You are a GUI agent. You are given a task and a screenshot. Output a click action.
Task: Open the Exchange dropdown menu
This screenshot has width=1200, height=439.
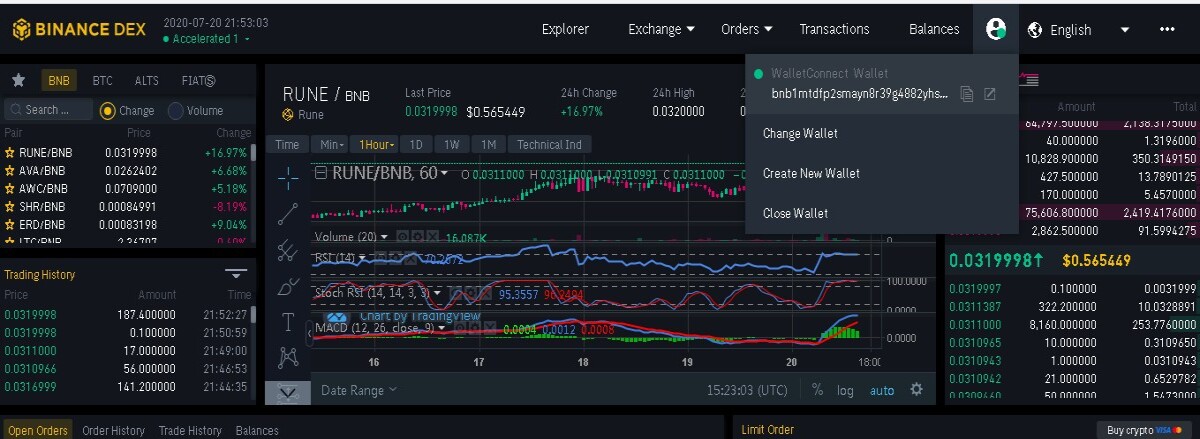point(661,29)
